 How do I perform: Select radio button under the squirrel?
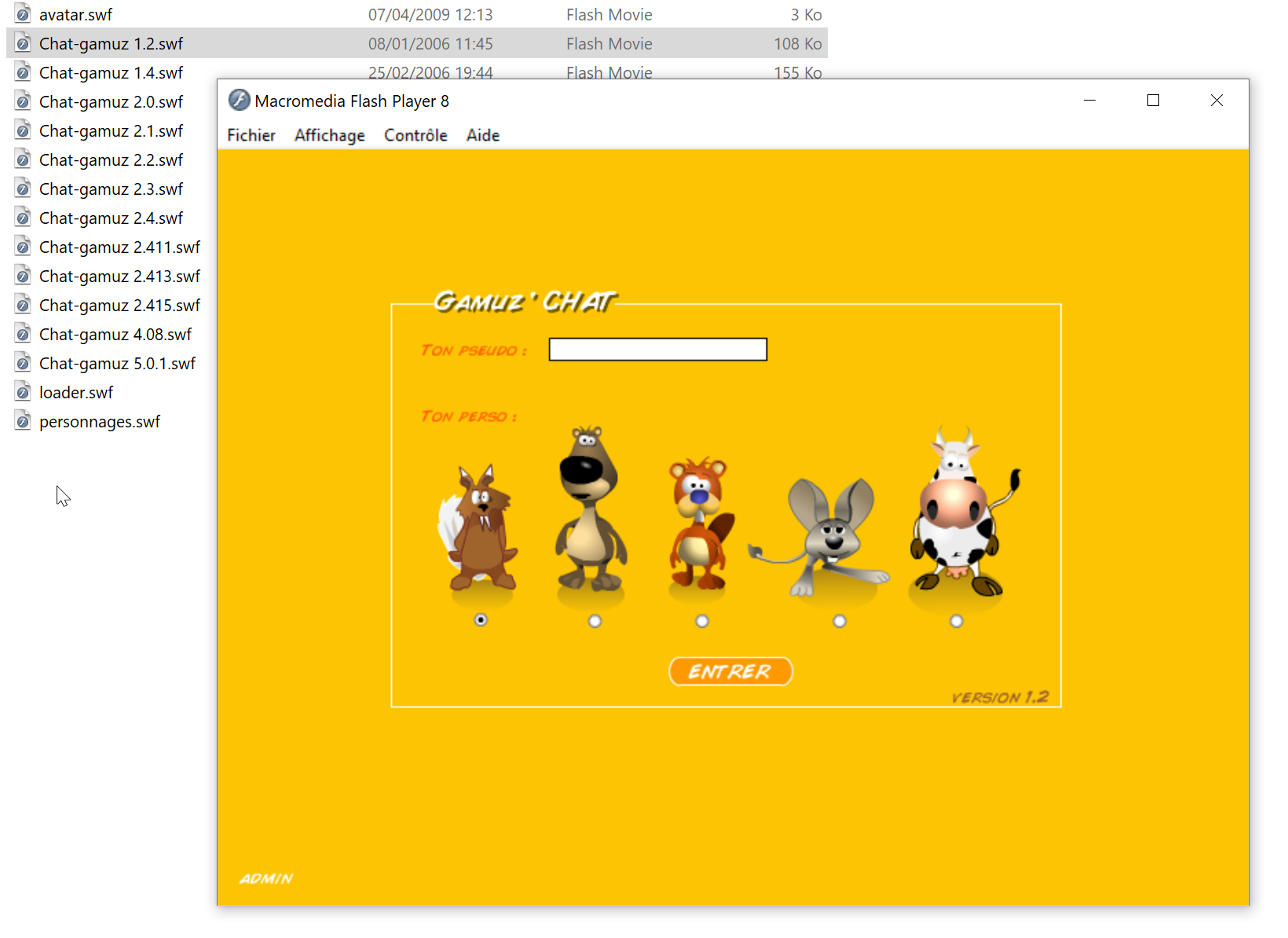pos(481,620)
